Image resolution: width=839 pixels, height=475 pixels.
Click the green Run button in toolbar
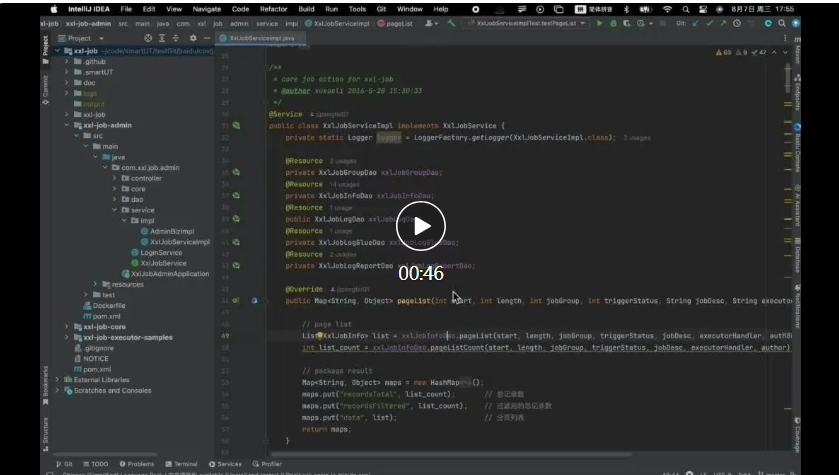[x=599, y=24]
